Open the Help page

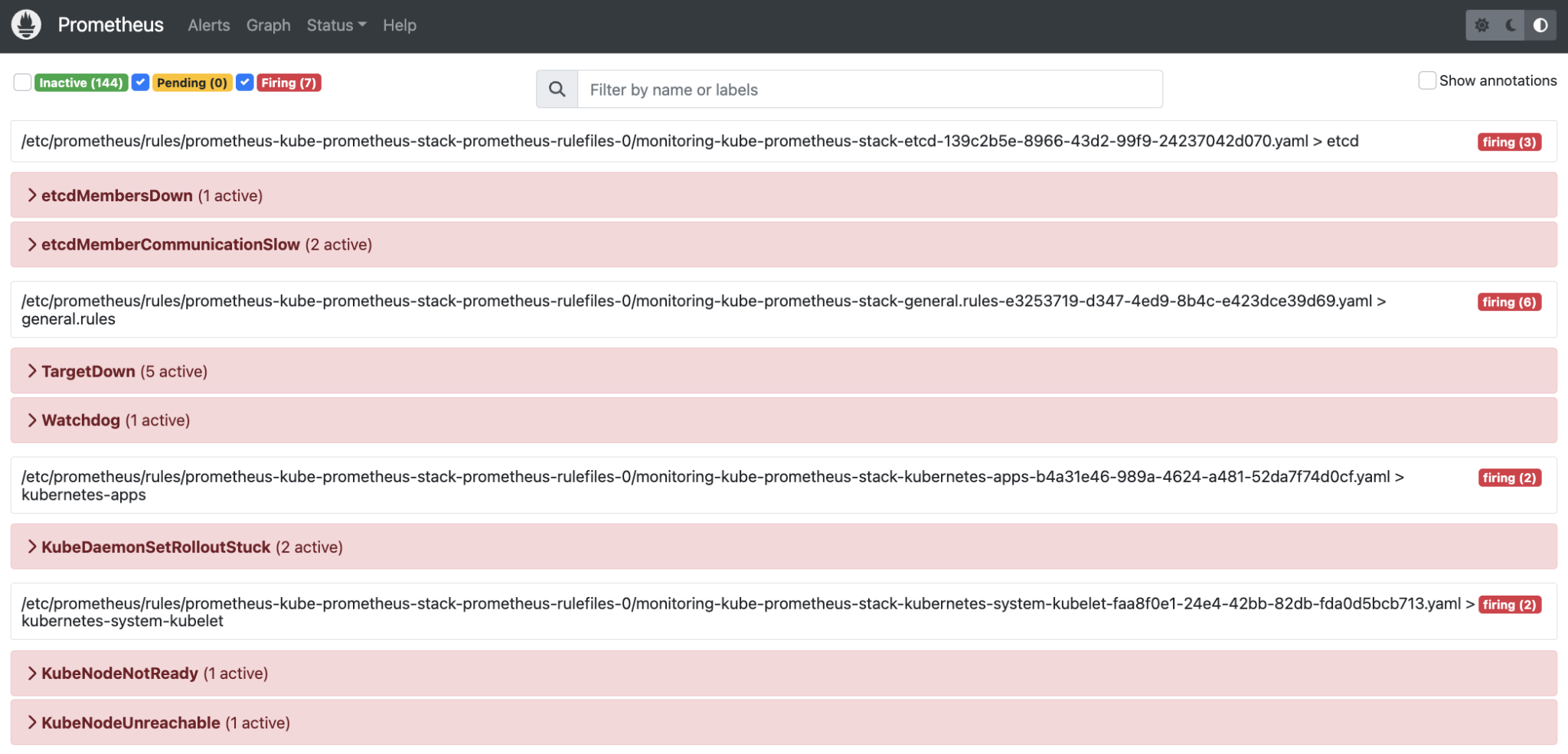(399, 24)
